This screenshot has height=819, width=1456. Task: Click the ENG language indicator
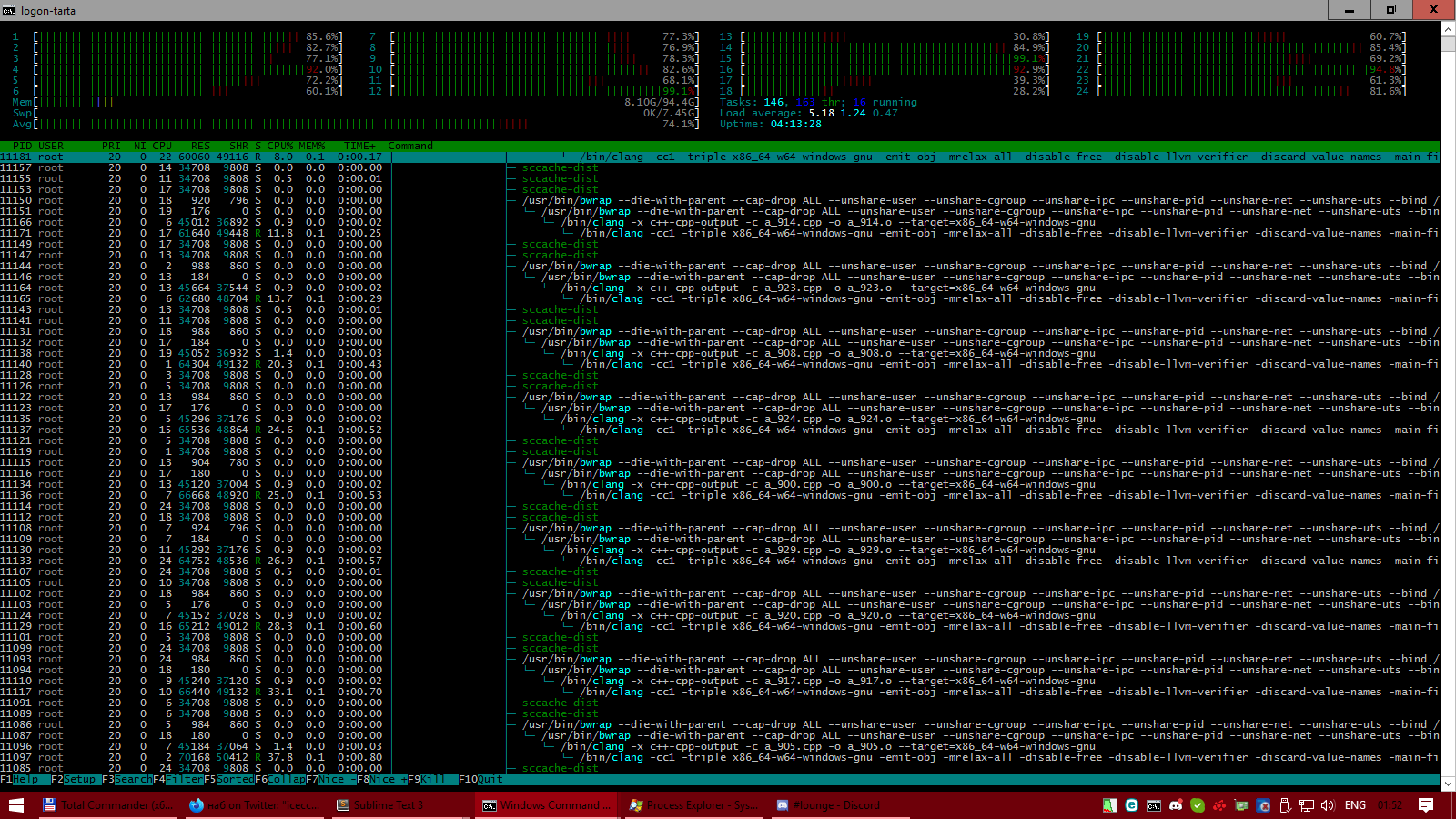(x=1355, y=805)
